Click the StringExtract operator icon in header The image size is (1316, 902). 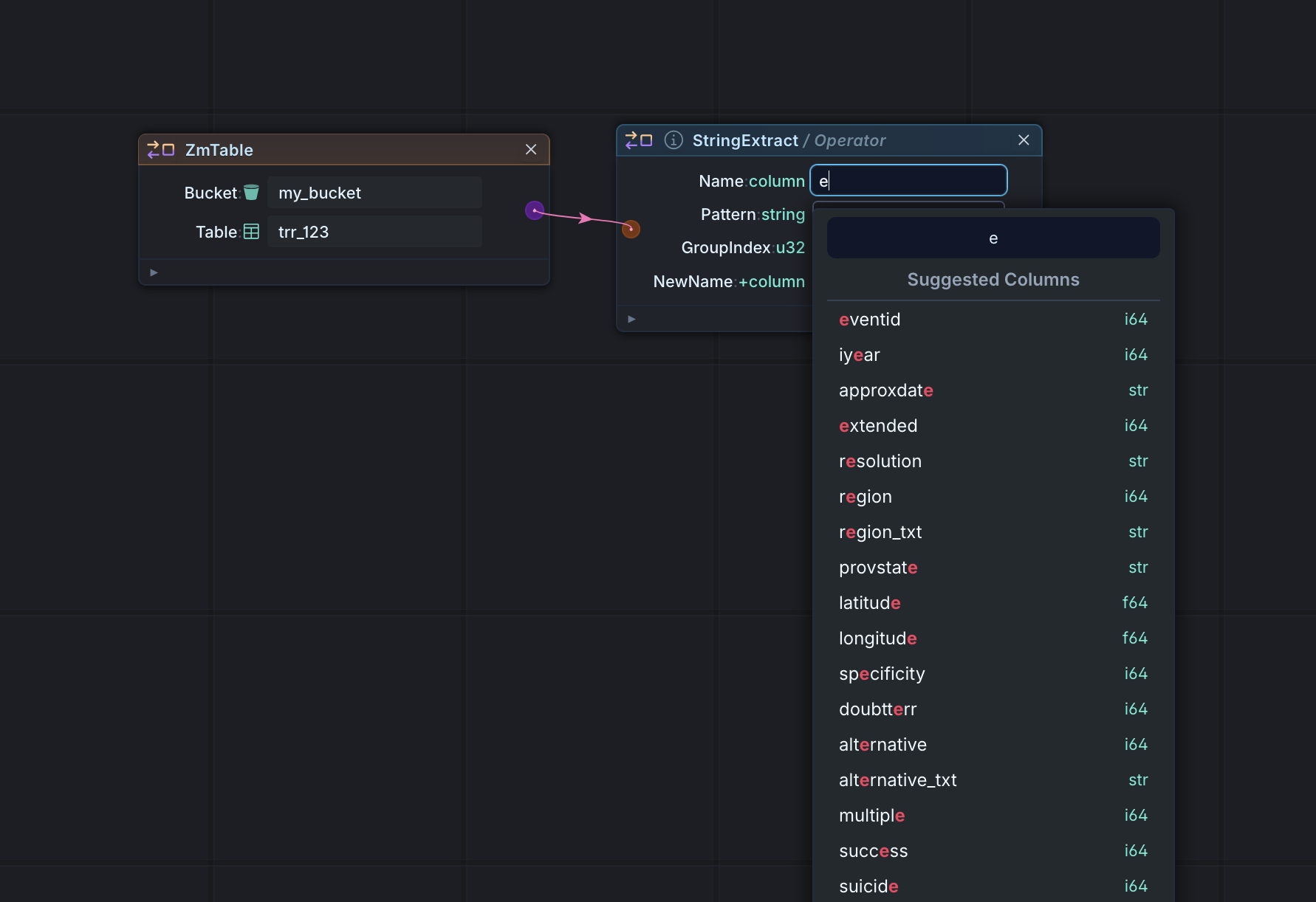pyautogui.click(x=638, y=140)
